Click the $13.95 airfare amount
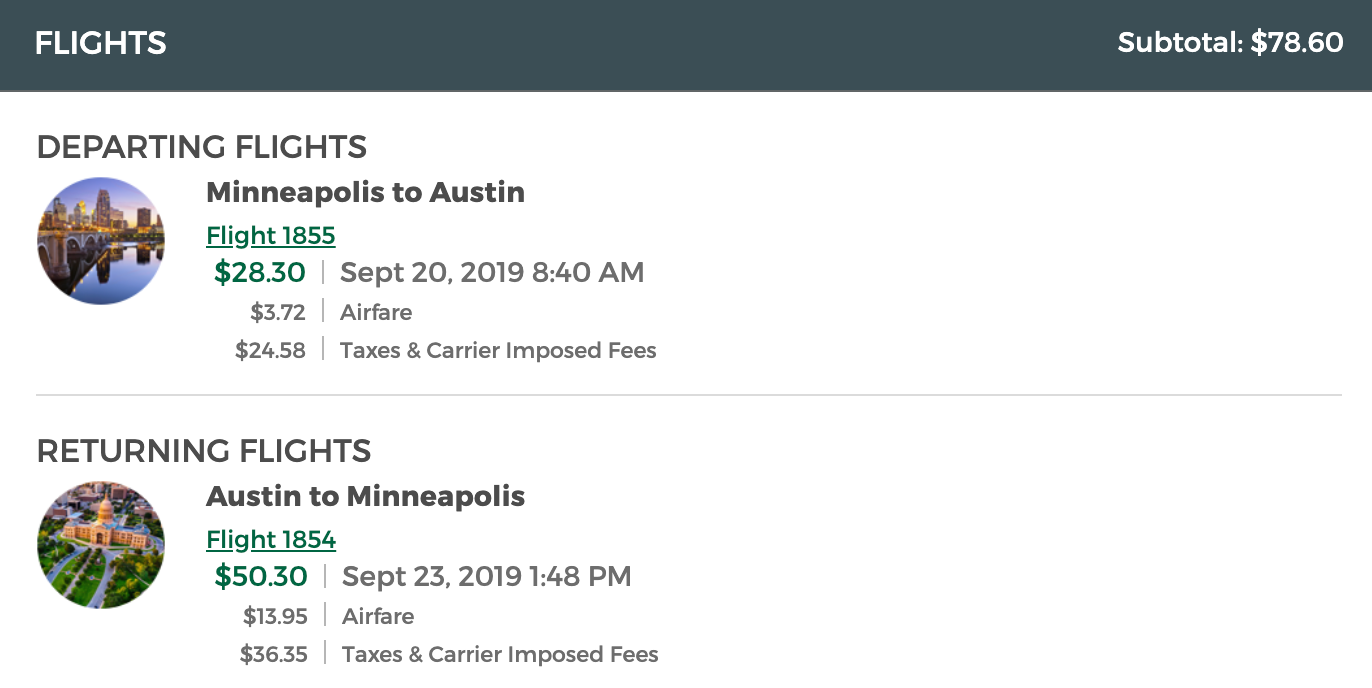The height and width of the screenshot is (688, 1372). point(275,616)
